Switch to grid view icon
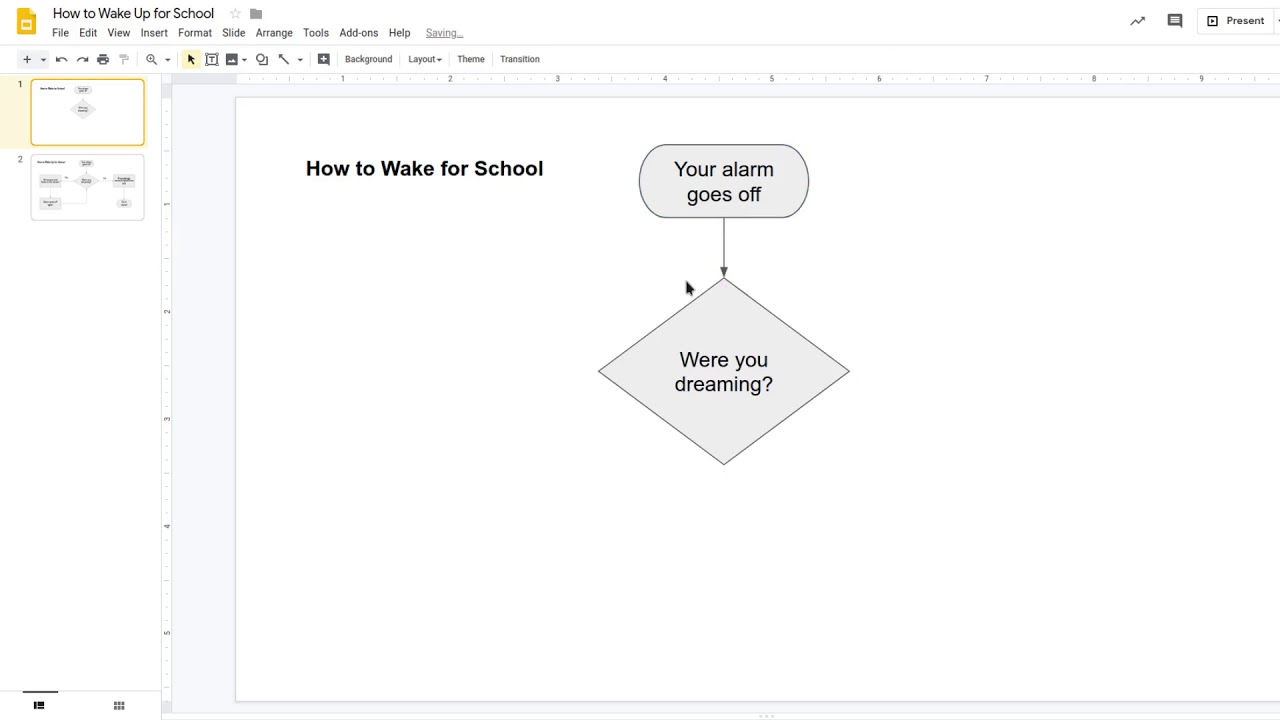Image resolution: width=1280 pixels, height=720 pixels. coord(119,705)
